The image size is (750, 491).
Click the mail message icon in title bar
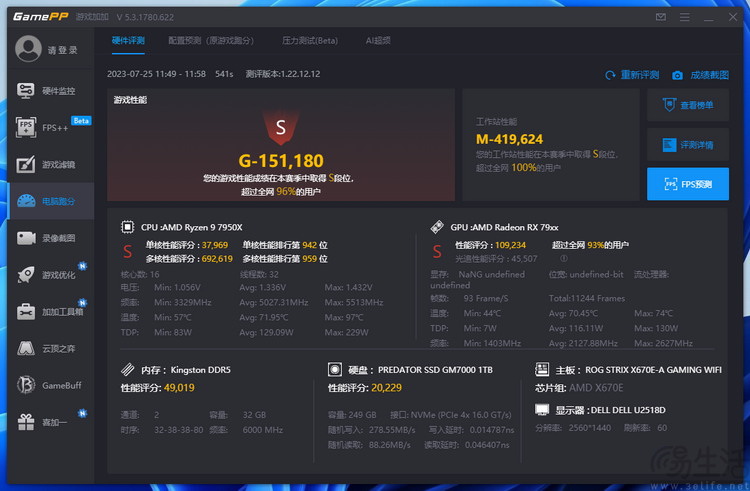[x=661, y=17]
